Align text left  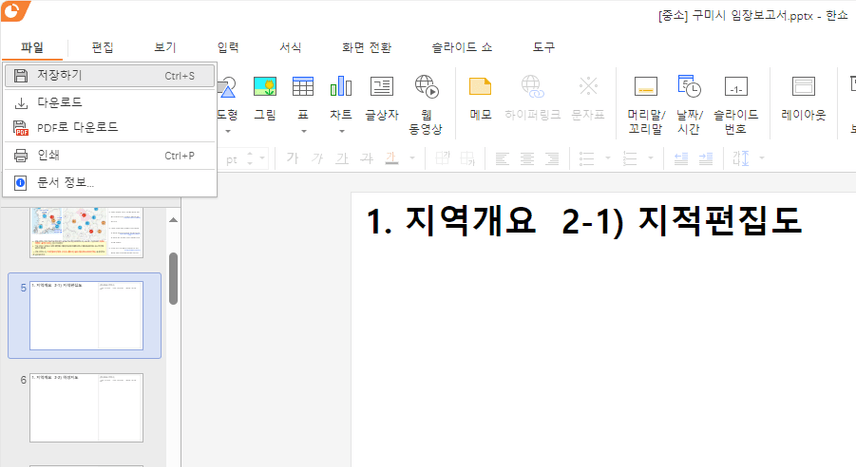pos(502,158)
